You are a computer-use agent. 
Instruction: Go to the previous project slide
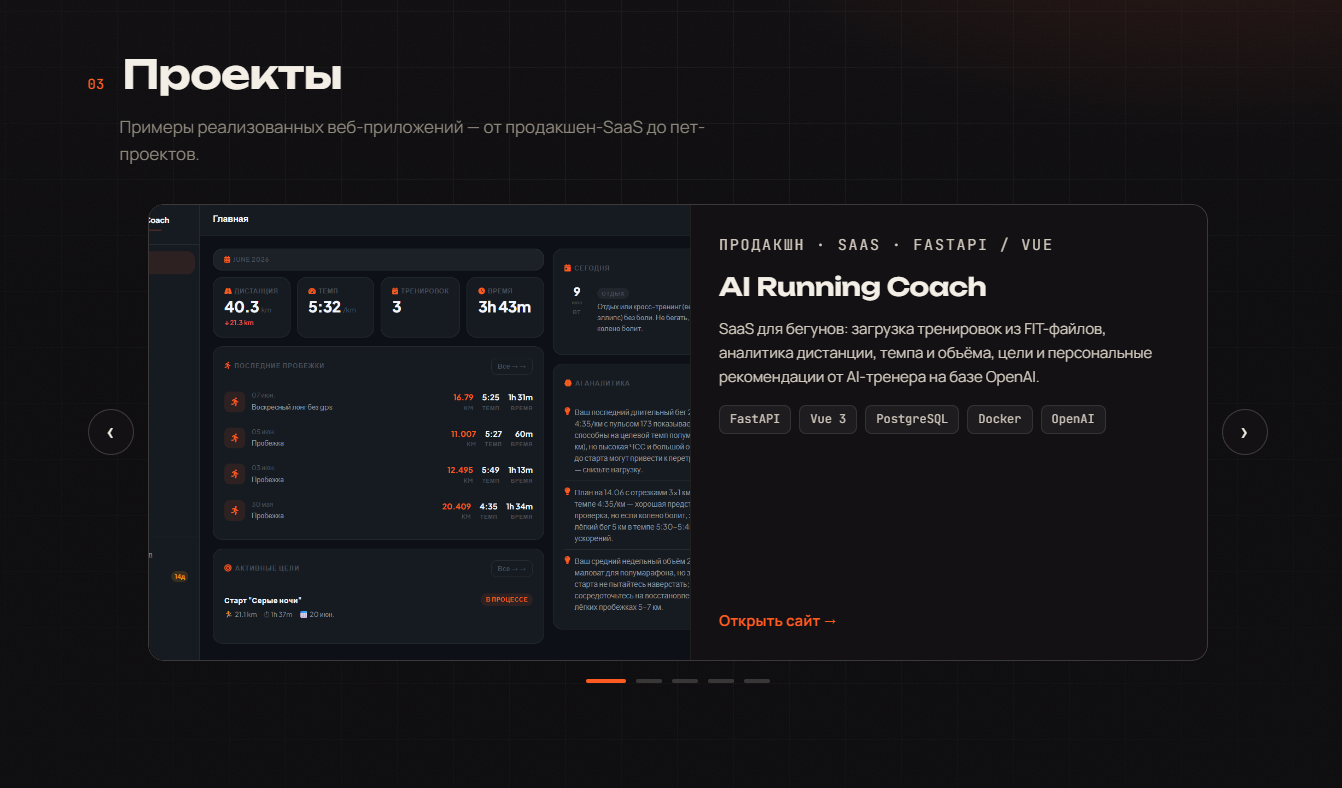pos(111,432)
